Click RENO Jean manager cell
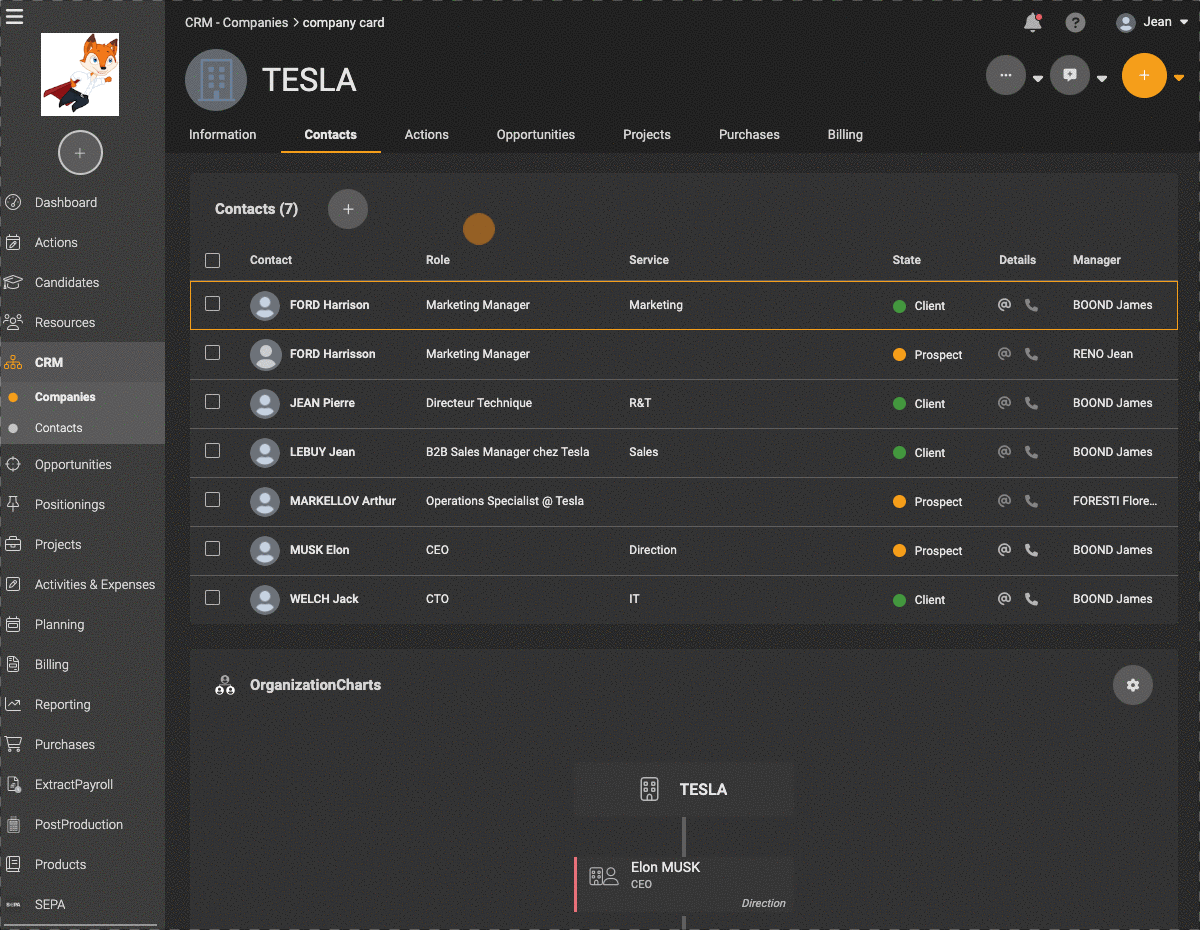The width and height of the screenshot is (1200, 930). pos(1103,354)
